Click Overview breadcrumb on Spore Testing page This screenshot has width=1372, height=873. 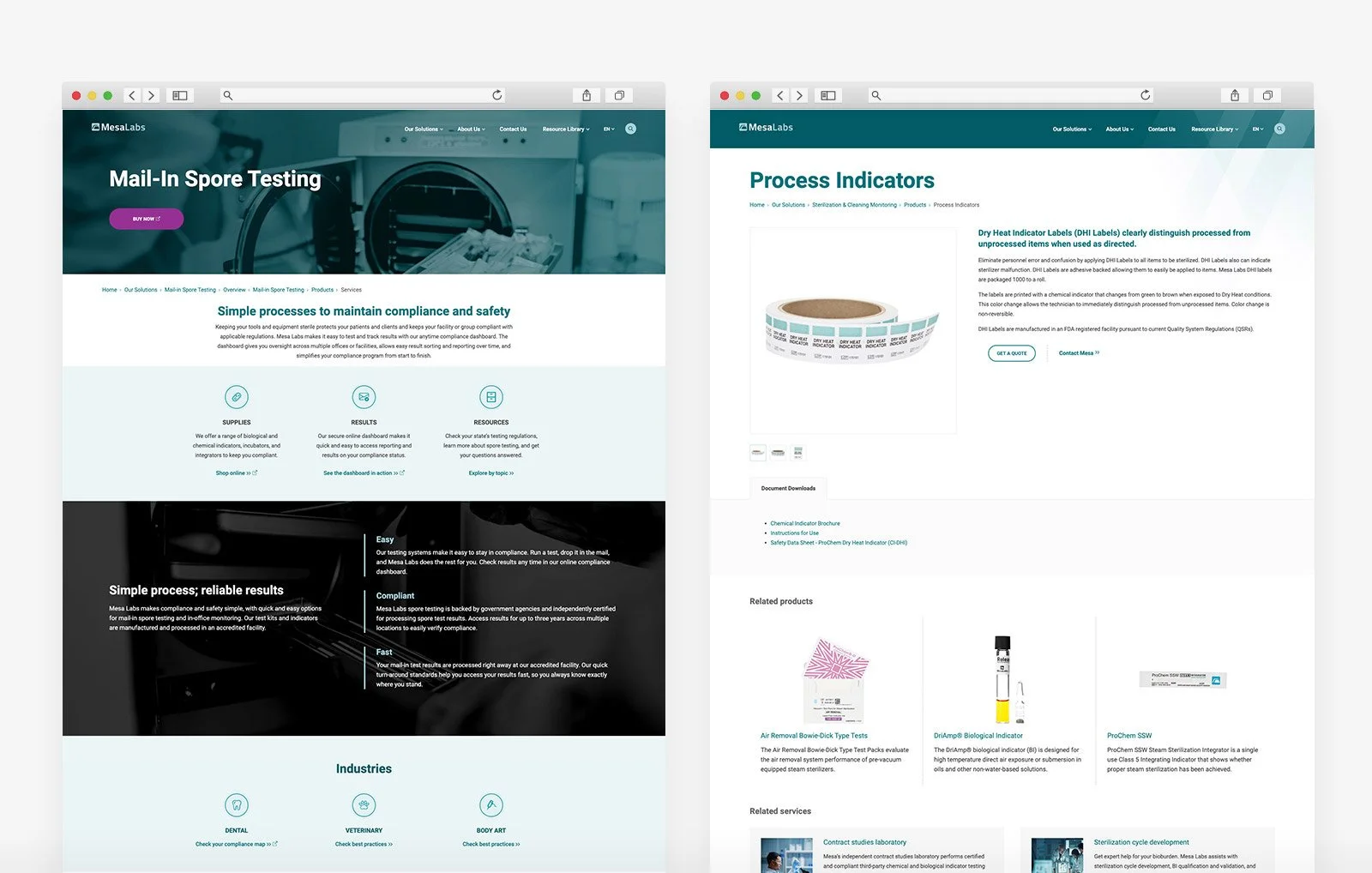coord(234,290)
